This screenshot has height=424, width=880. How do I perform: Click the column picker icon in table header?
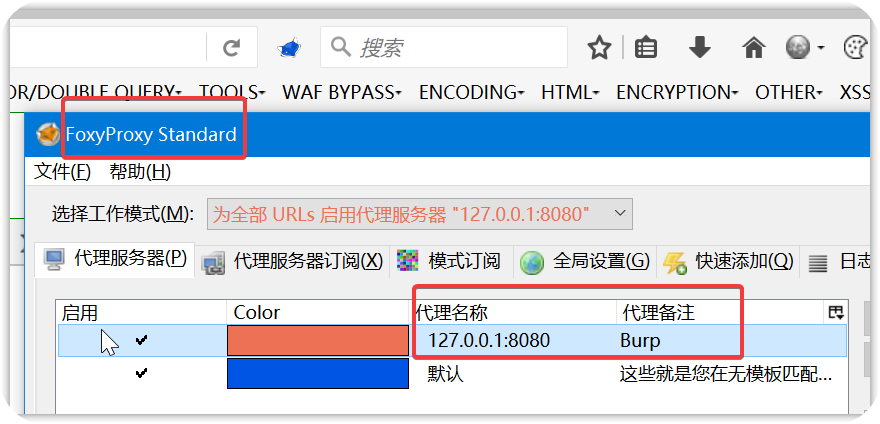pos(835,313)
